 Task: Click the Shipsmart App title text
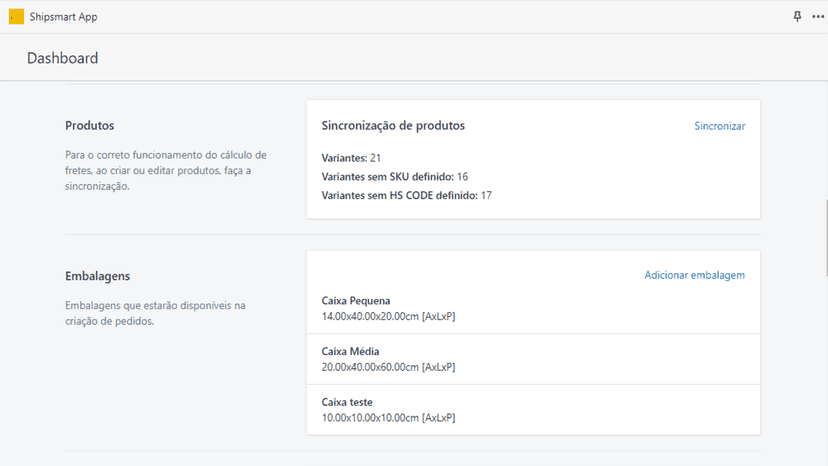pos(63,17)
